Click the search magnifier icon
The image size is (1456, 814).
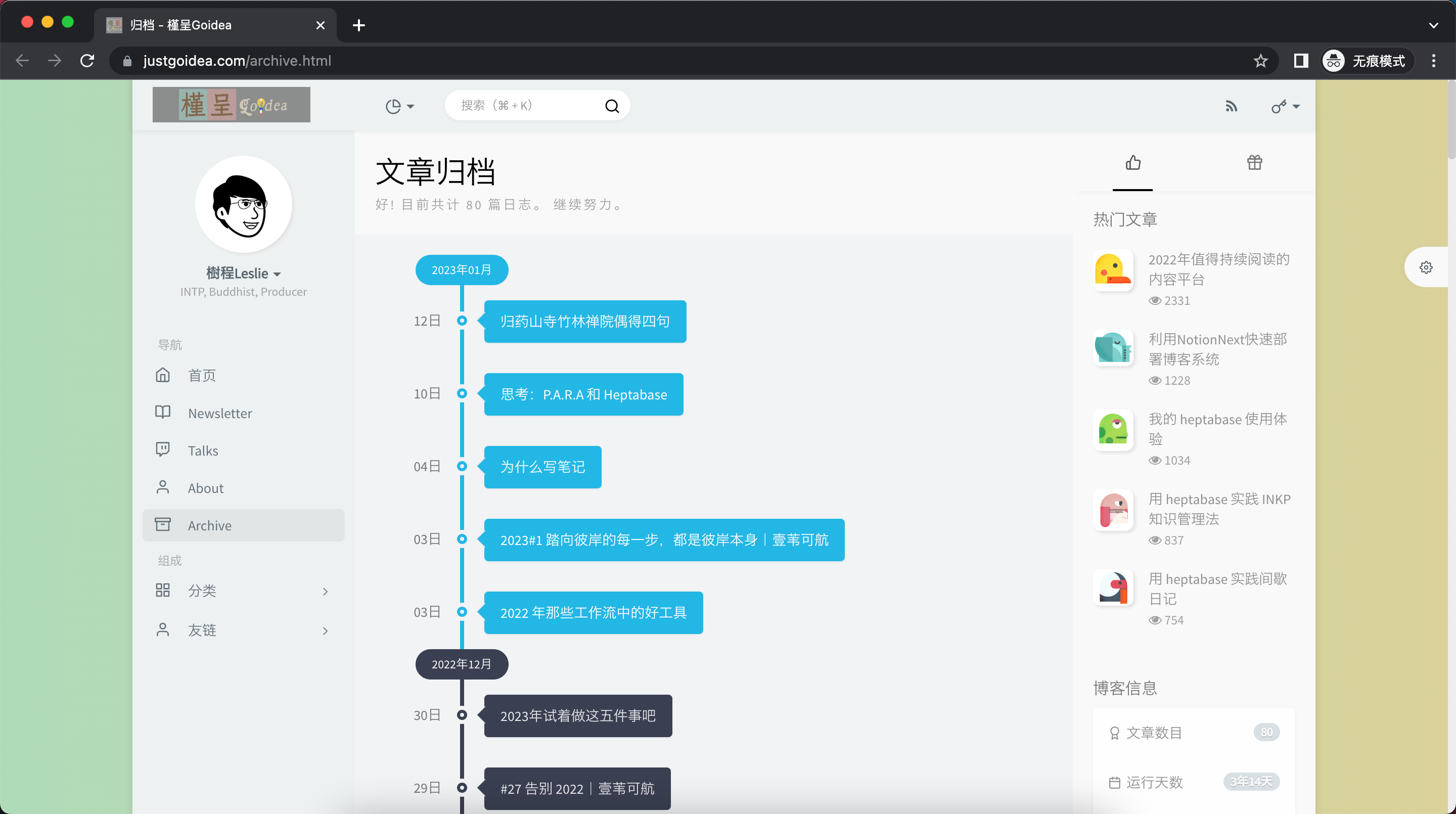pos(612,106)
